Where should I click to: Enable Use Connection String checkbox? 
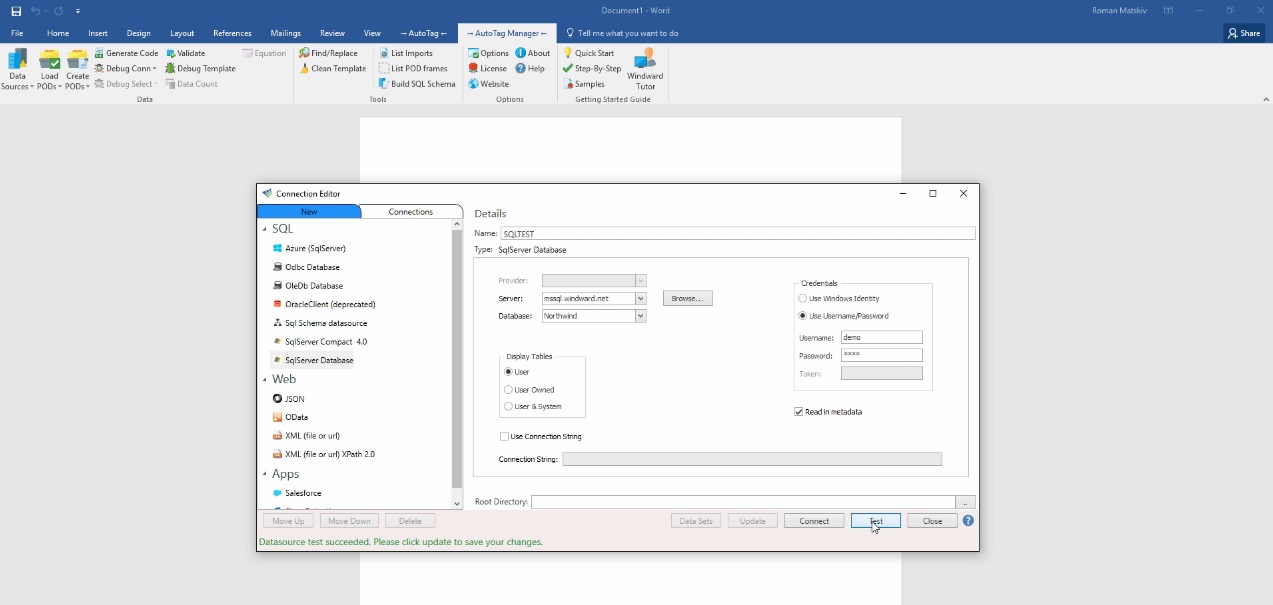click(504, 437)
